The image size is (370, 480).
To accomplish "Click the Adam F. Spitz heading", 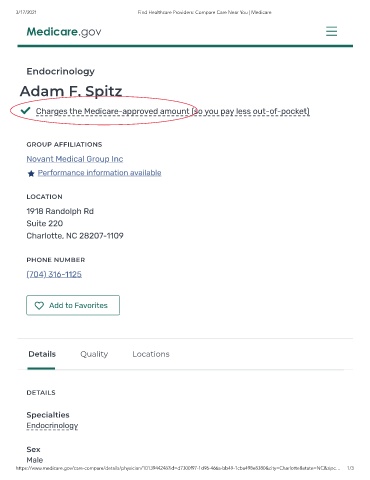I will click(71, 91).
